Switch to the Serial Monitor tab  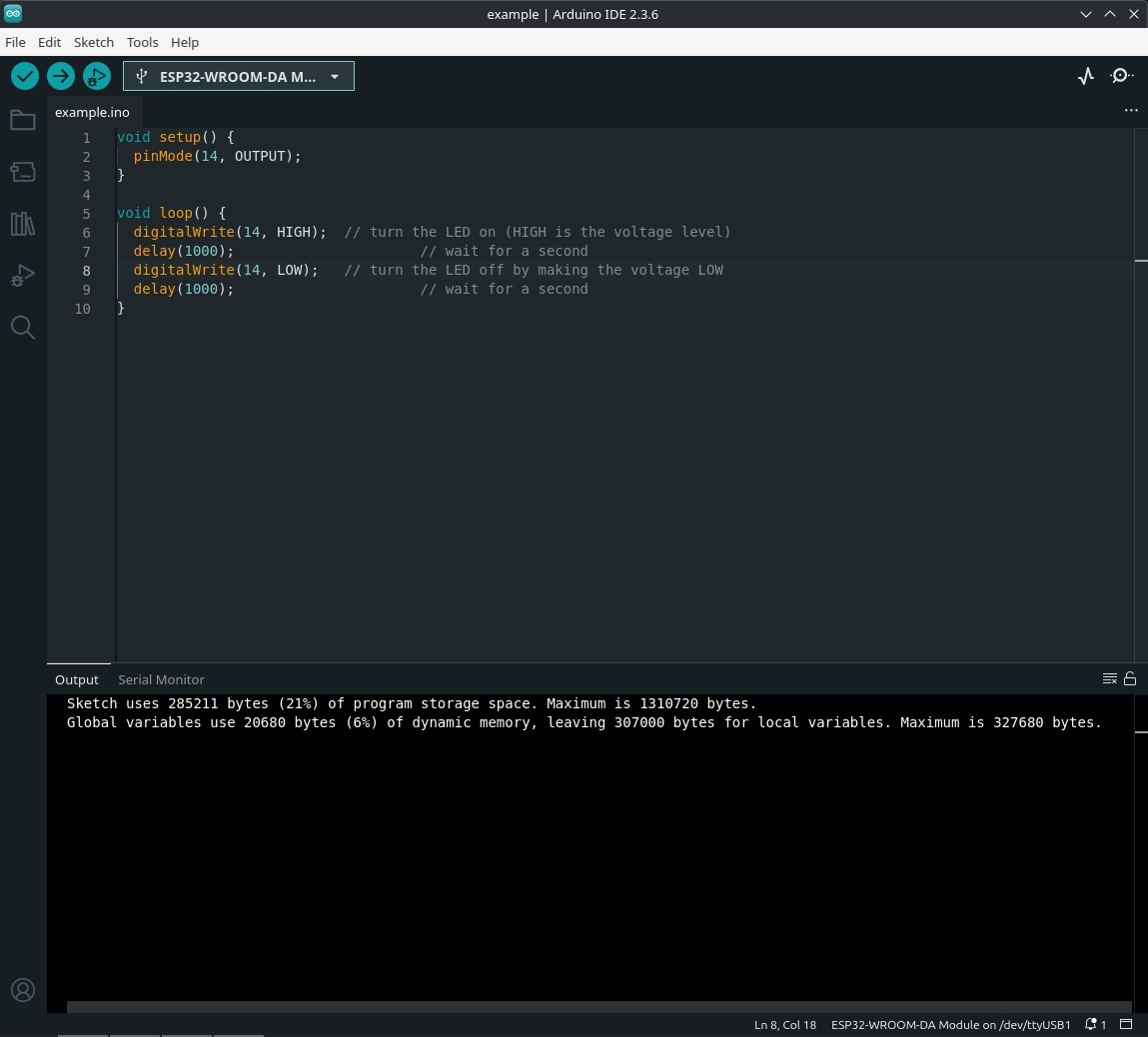coord(161,679)
